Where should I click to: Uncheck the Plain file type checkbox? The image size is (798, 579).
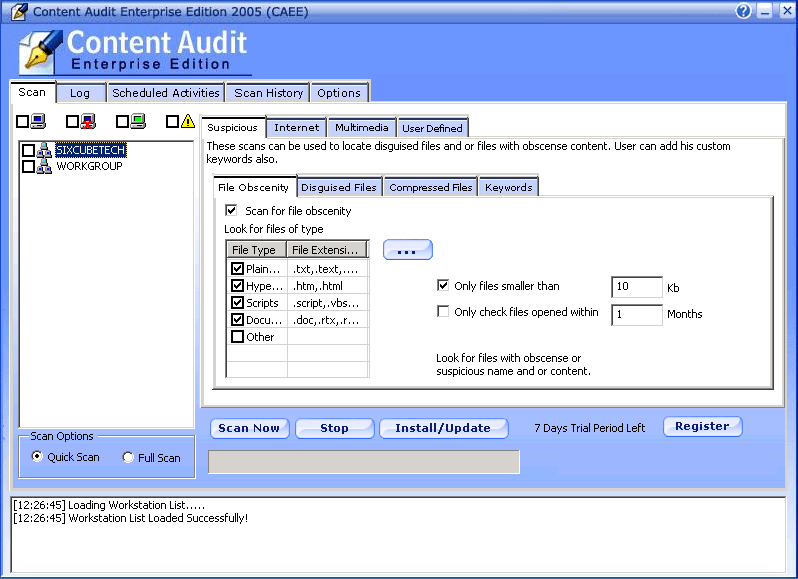tap(237, 268)
